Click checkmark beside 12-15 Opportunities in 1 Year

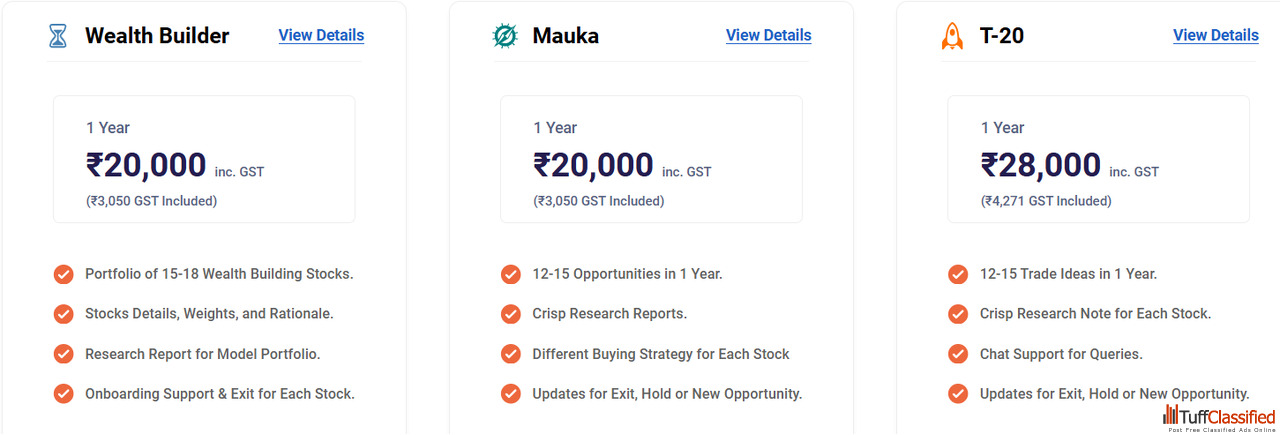pyautogui.click(x=511, y=274)
